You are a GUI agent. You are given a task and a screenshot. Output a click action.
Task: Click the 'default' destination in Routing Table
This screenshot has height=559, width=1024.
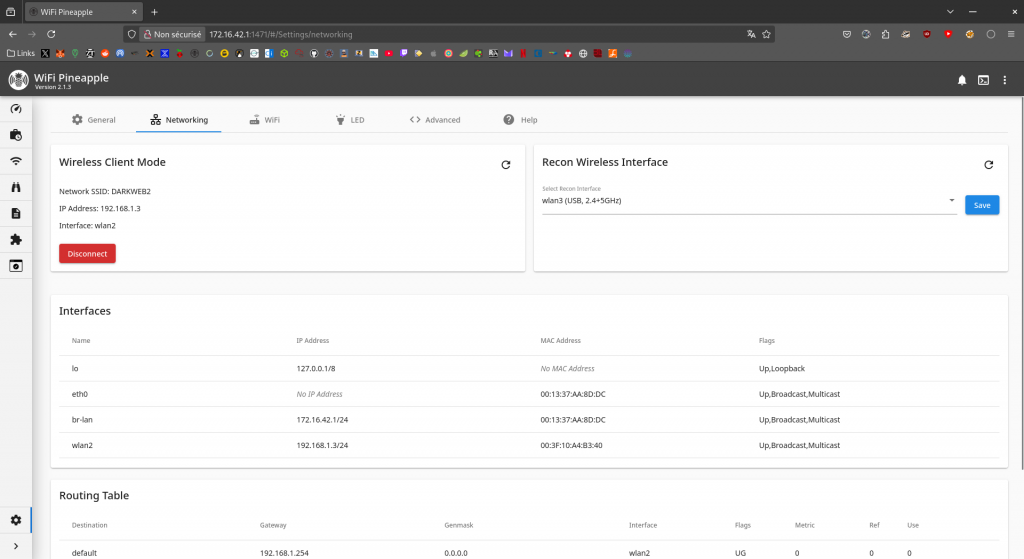coord(84,552)
